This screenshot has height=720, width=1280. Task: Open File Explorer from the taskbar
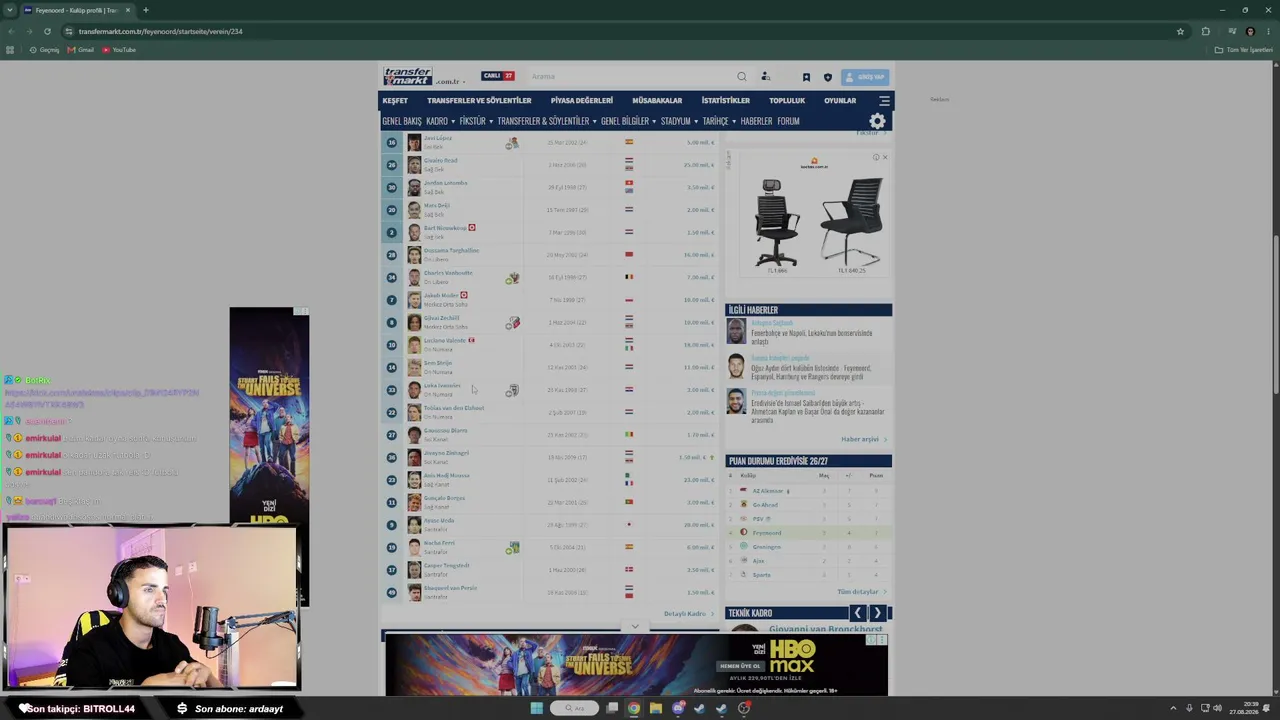[655, 708]
